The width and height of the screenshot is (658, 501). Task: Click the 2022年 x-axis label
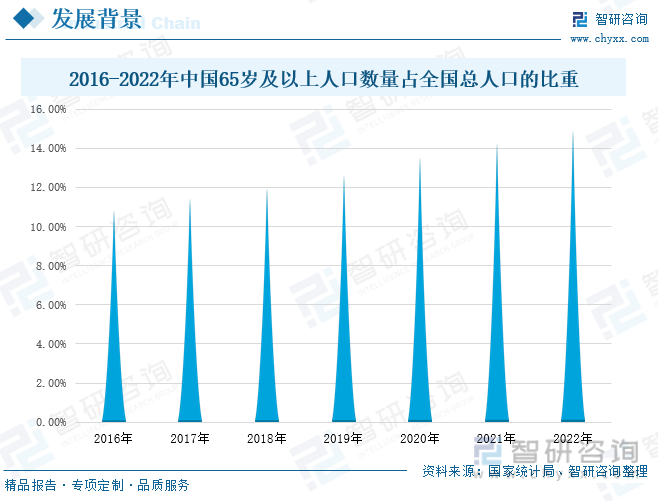[x=573, y=438]
